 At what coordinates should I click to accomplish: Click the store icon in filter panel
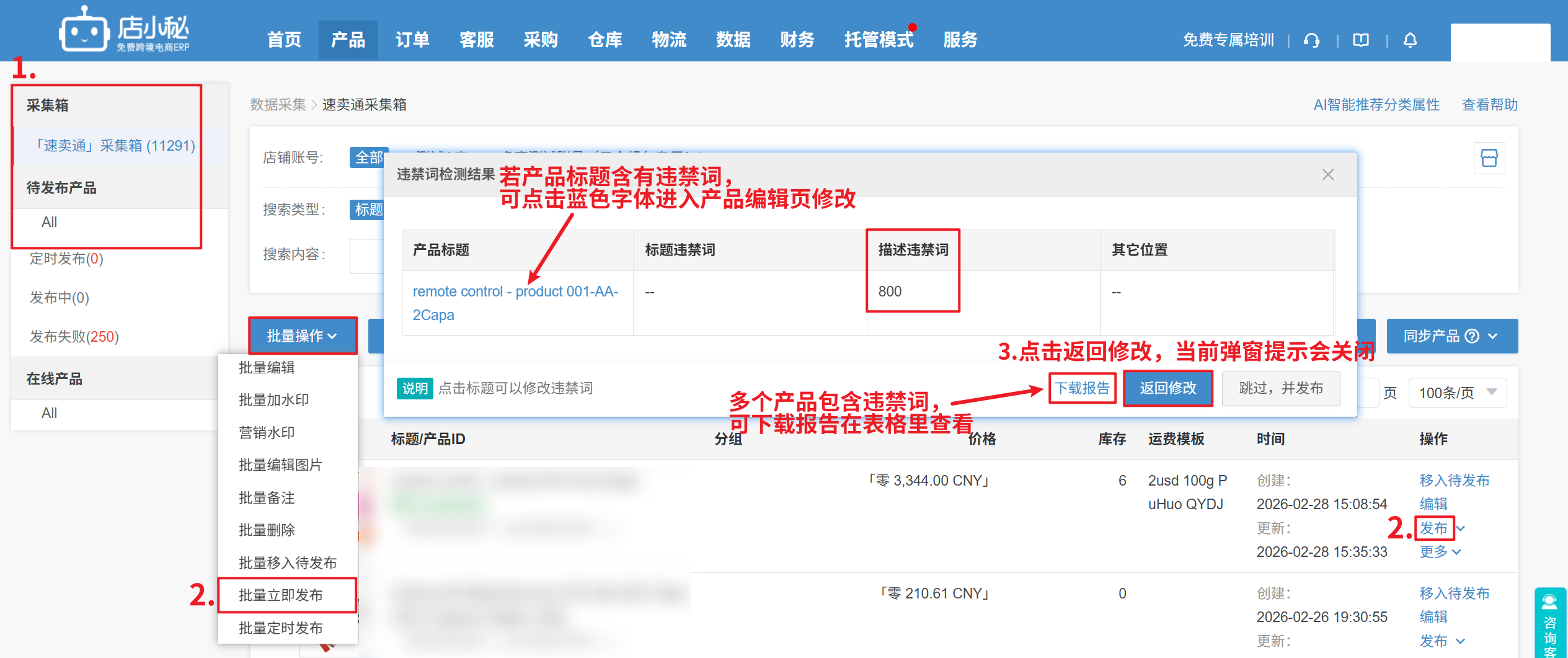click(x=1489, y=158)
